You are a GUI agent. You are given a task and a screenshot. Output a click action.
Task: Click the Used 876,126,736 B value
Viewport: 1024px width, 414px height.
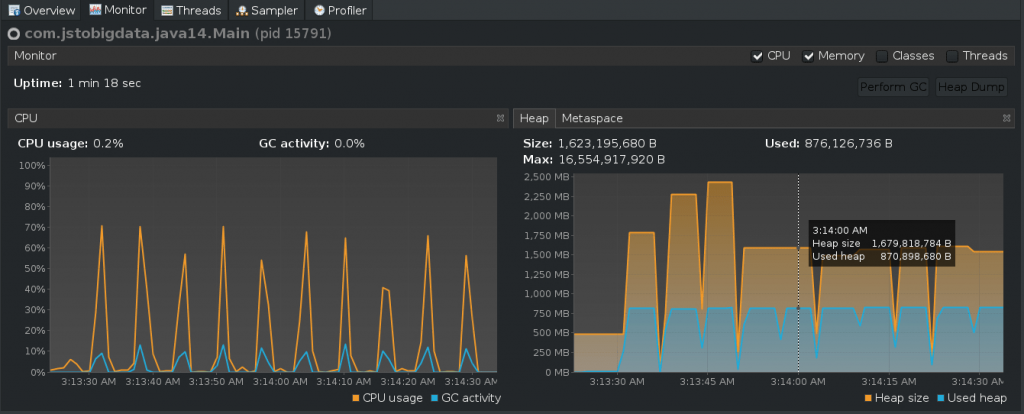(848, 144)
